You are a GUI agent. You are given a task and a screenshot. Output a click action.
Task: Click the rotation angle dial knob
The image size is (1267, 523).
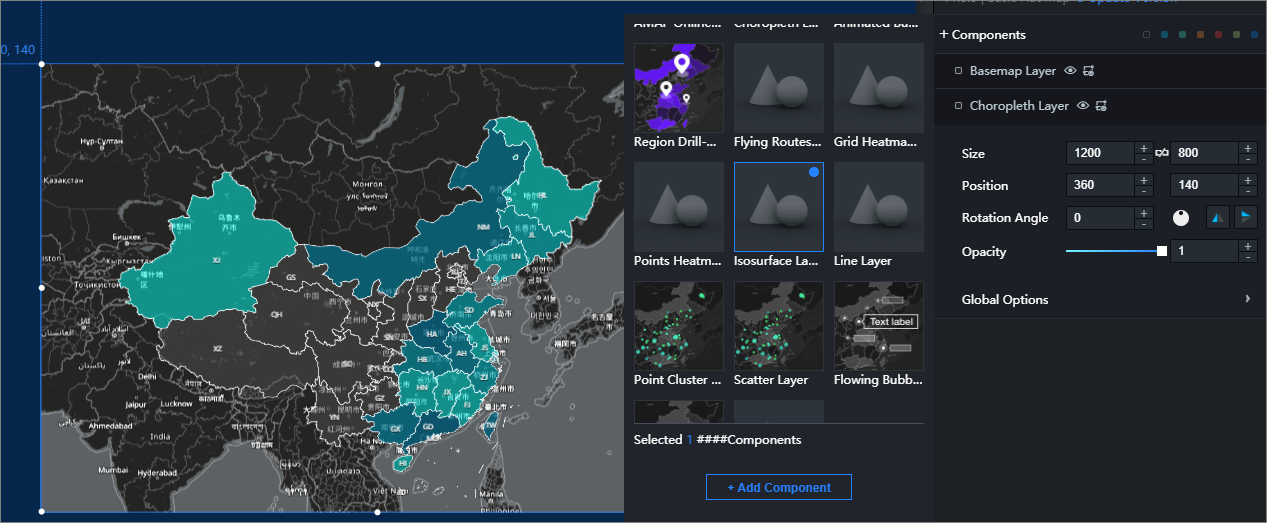coord(1181,218)
